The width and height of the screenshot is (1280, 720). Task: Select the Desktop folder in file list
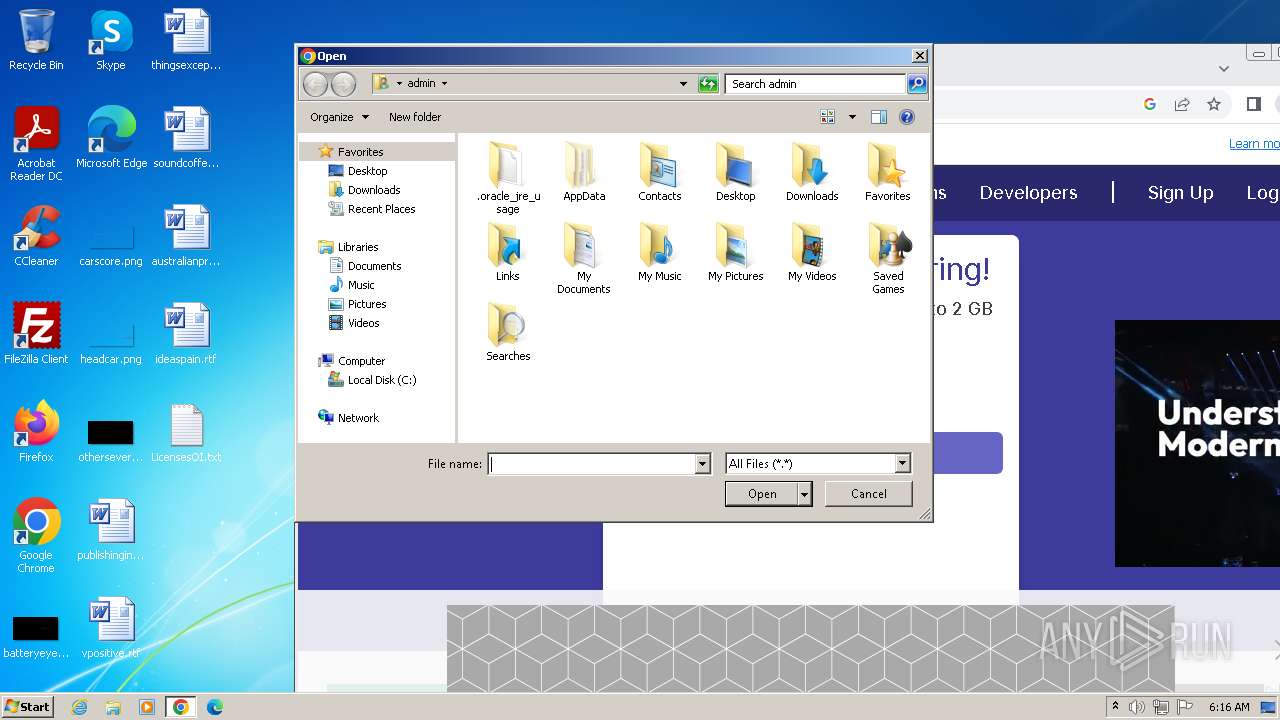click(736, 172)
